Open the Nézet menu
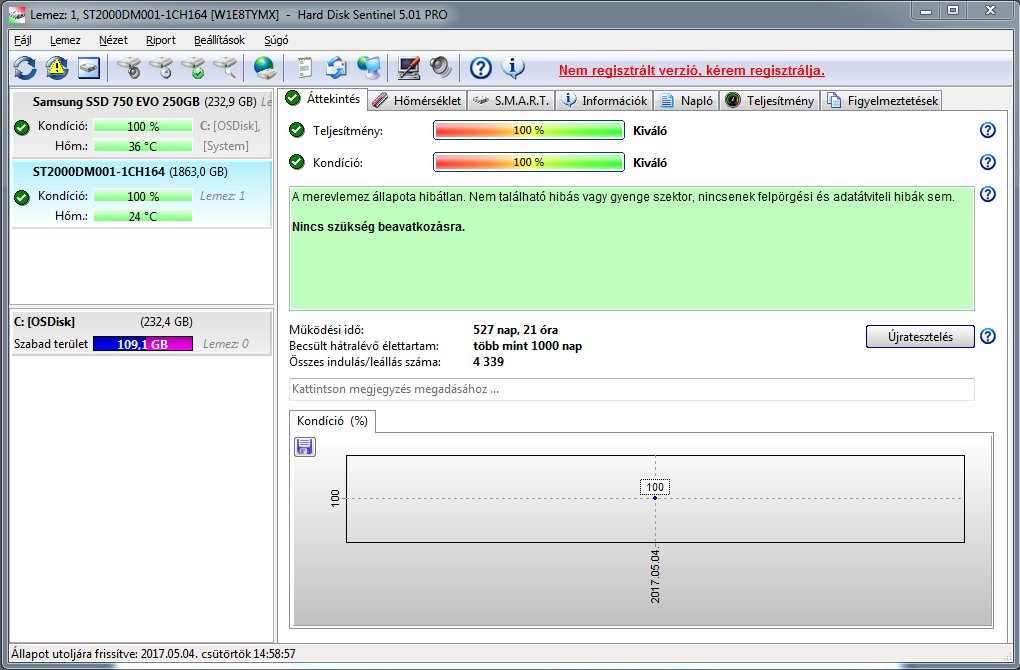The height and width of the screenshot is (670, 1020). point(113,40)
